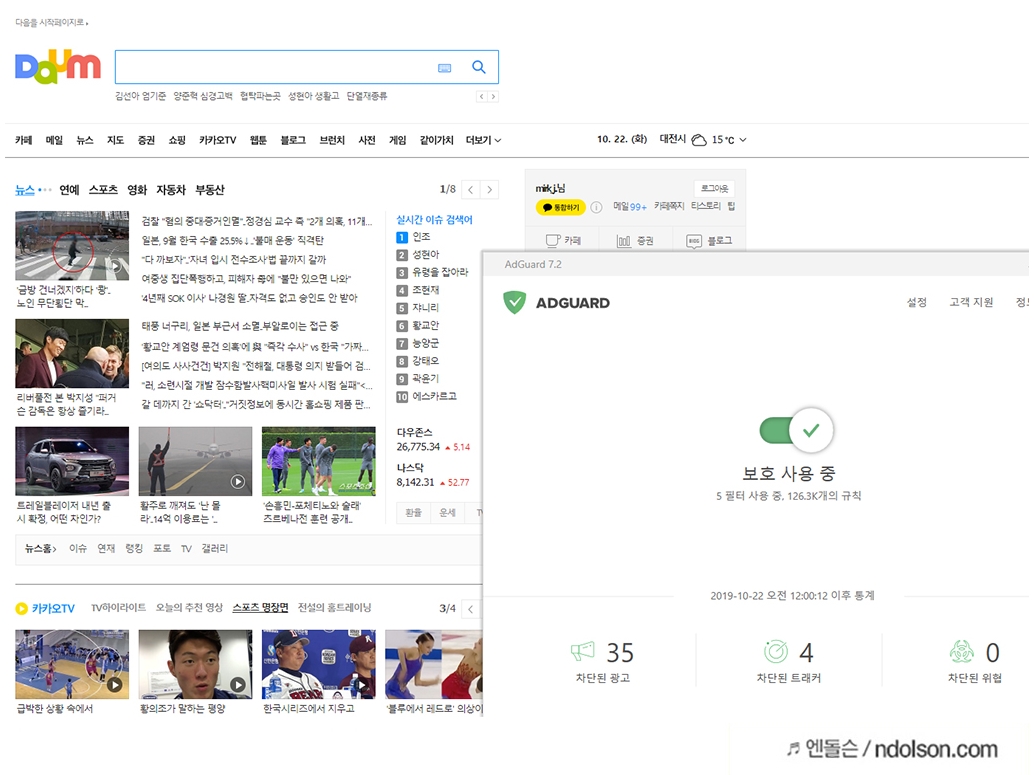Open the soccer training article thumbnail
Image resolution: width=1034 pixels, height=775 pixels.
tap(319, 461)
